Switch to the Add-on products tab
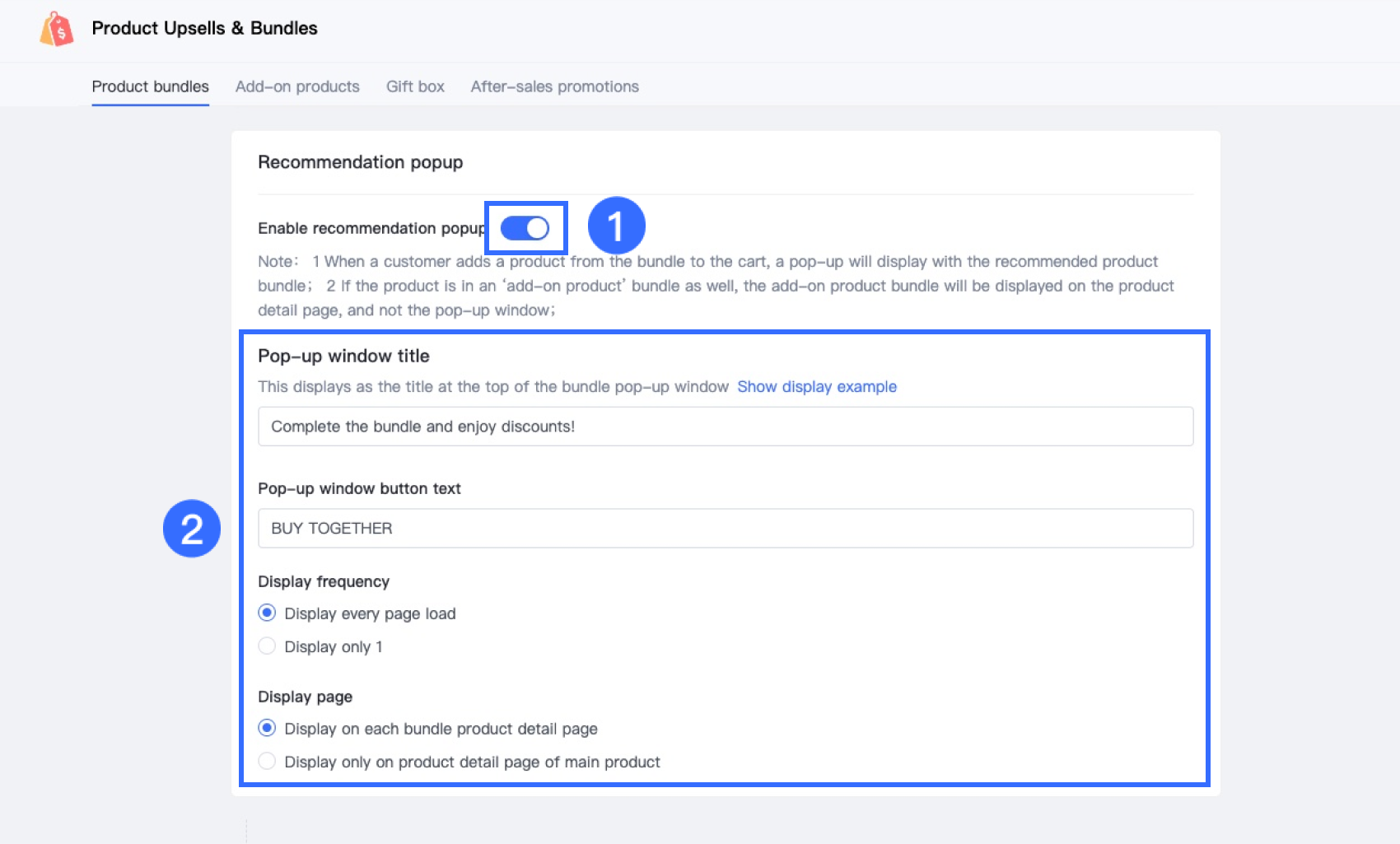 click(297, 86)
